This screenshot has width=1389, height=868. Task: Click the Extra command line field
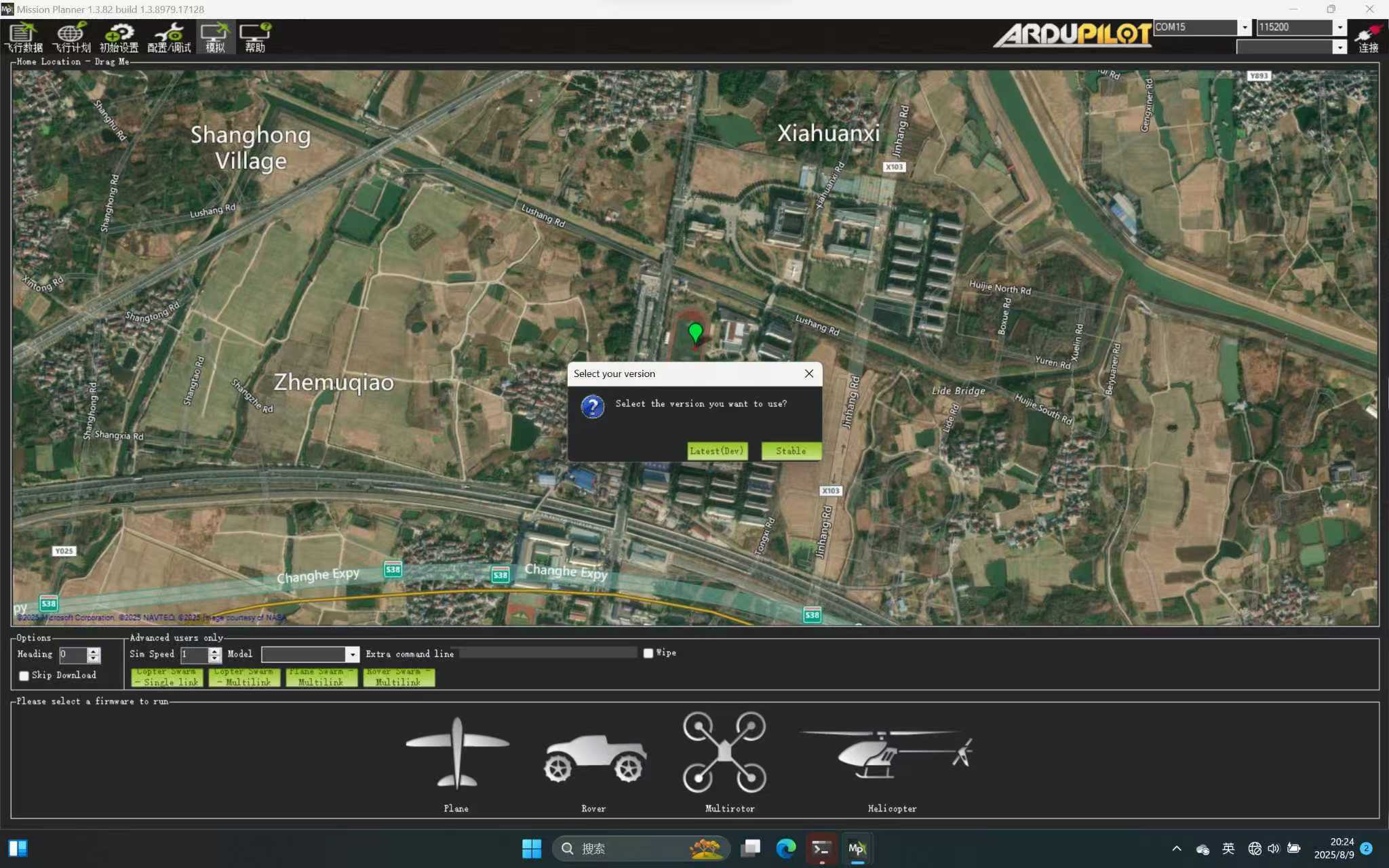click(548, 653)
